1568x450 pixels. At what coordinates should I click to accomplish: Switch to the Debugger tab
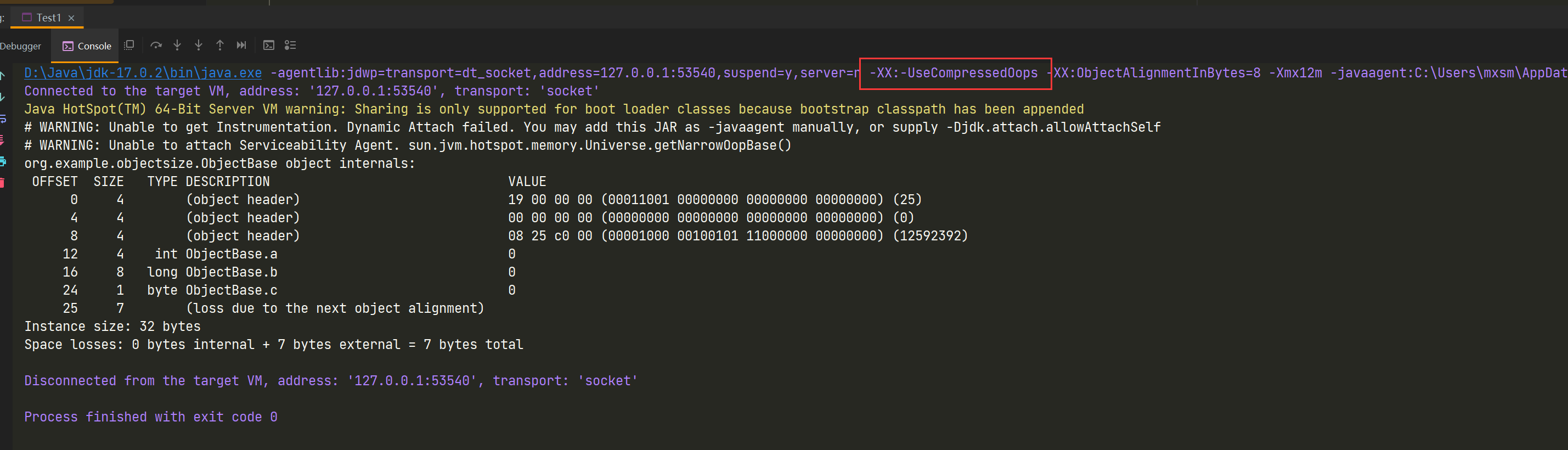click(x=21, y=46)
